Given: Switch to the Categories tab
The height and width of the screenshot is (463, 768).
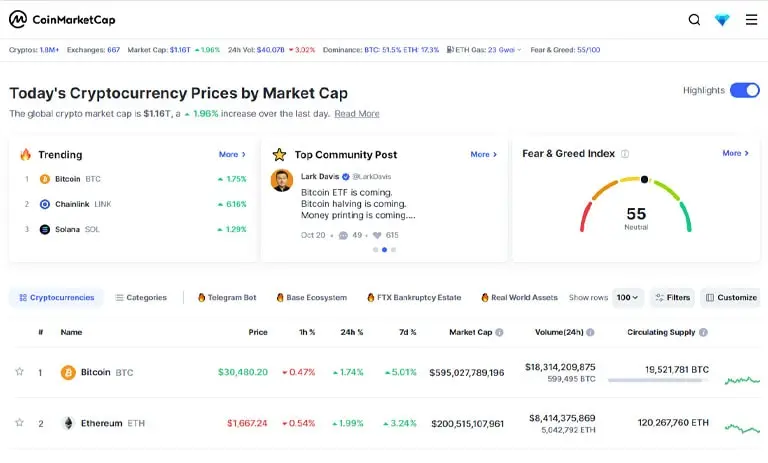Looking at the screenshot, I should click(x=141, y=298).
